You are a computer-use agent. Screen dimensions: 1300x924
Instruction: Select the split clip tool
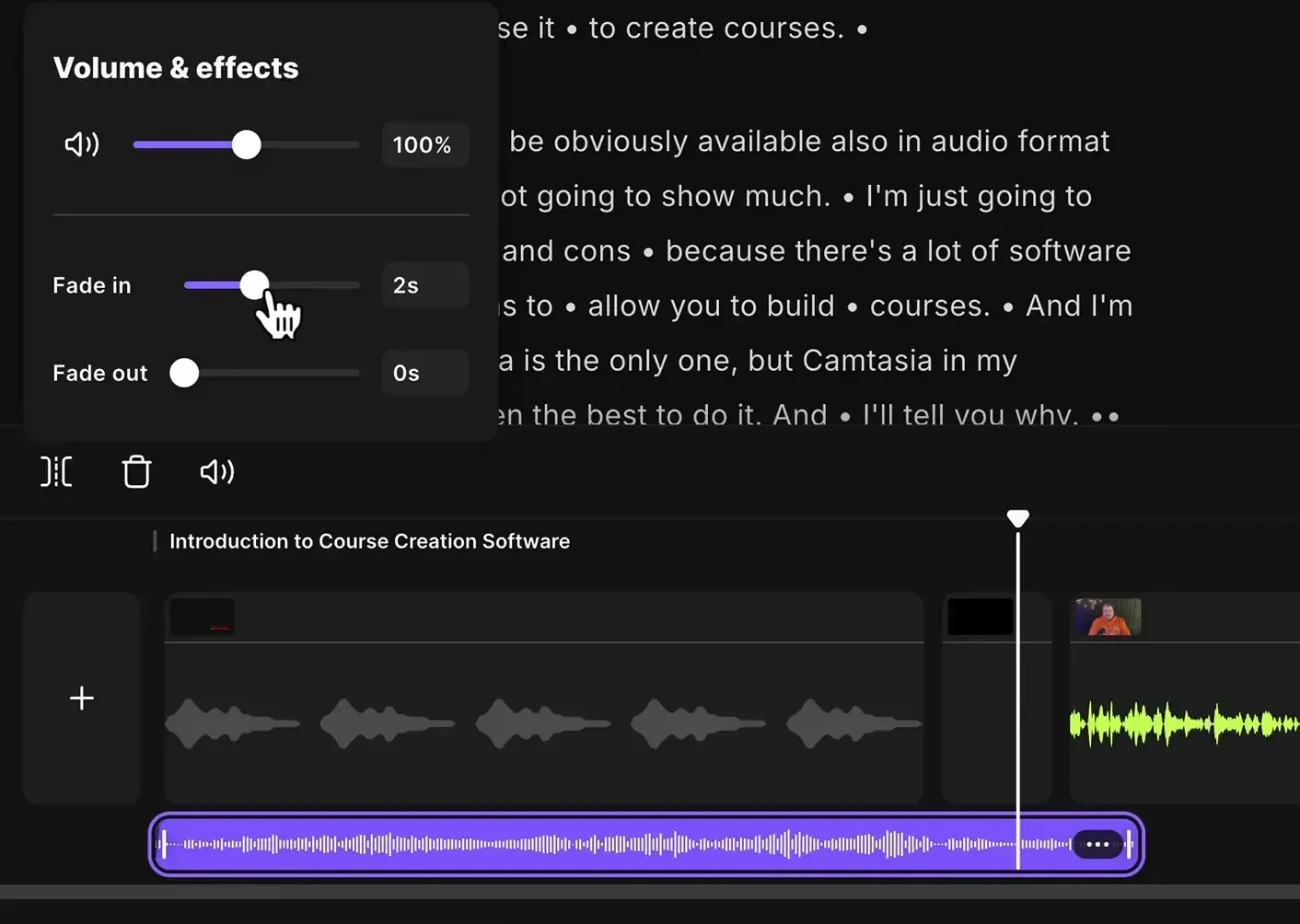[56, 471]
